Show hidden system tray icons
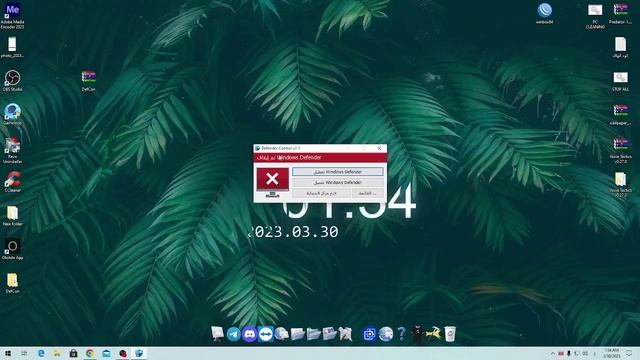The width and height of the screenshot is (640, 360). (x=553, y=353)
